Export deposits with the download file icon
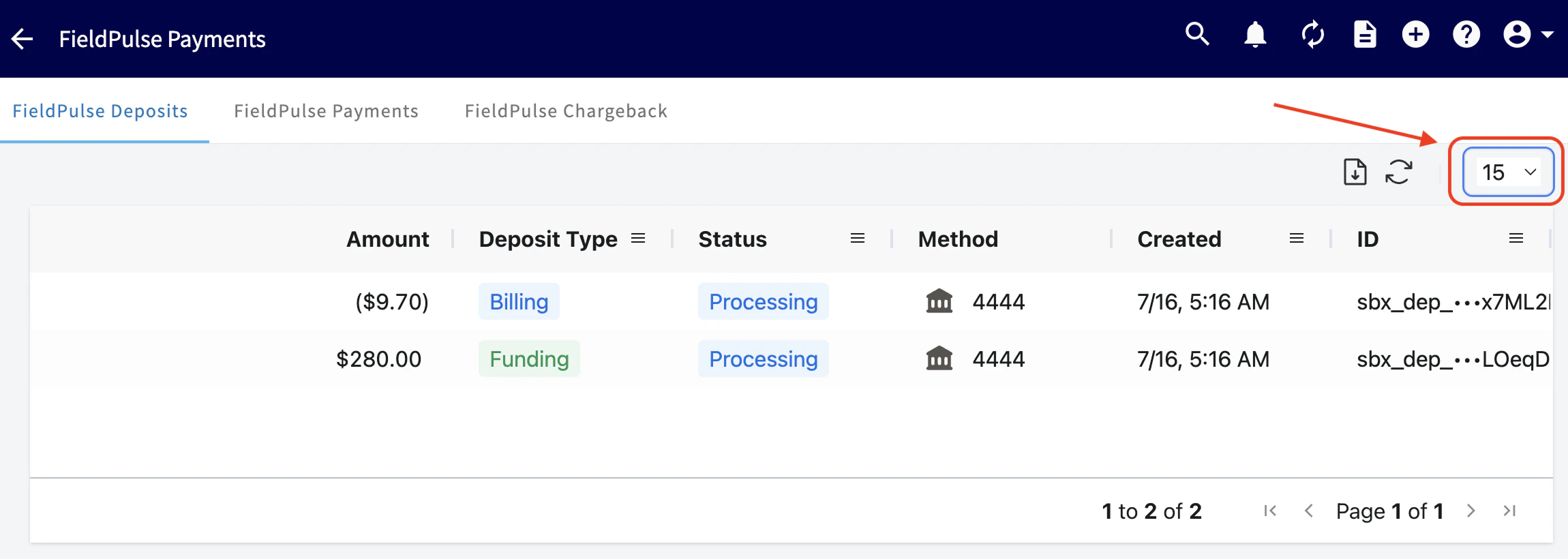 point(1355,172)
